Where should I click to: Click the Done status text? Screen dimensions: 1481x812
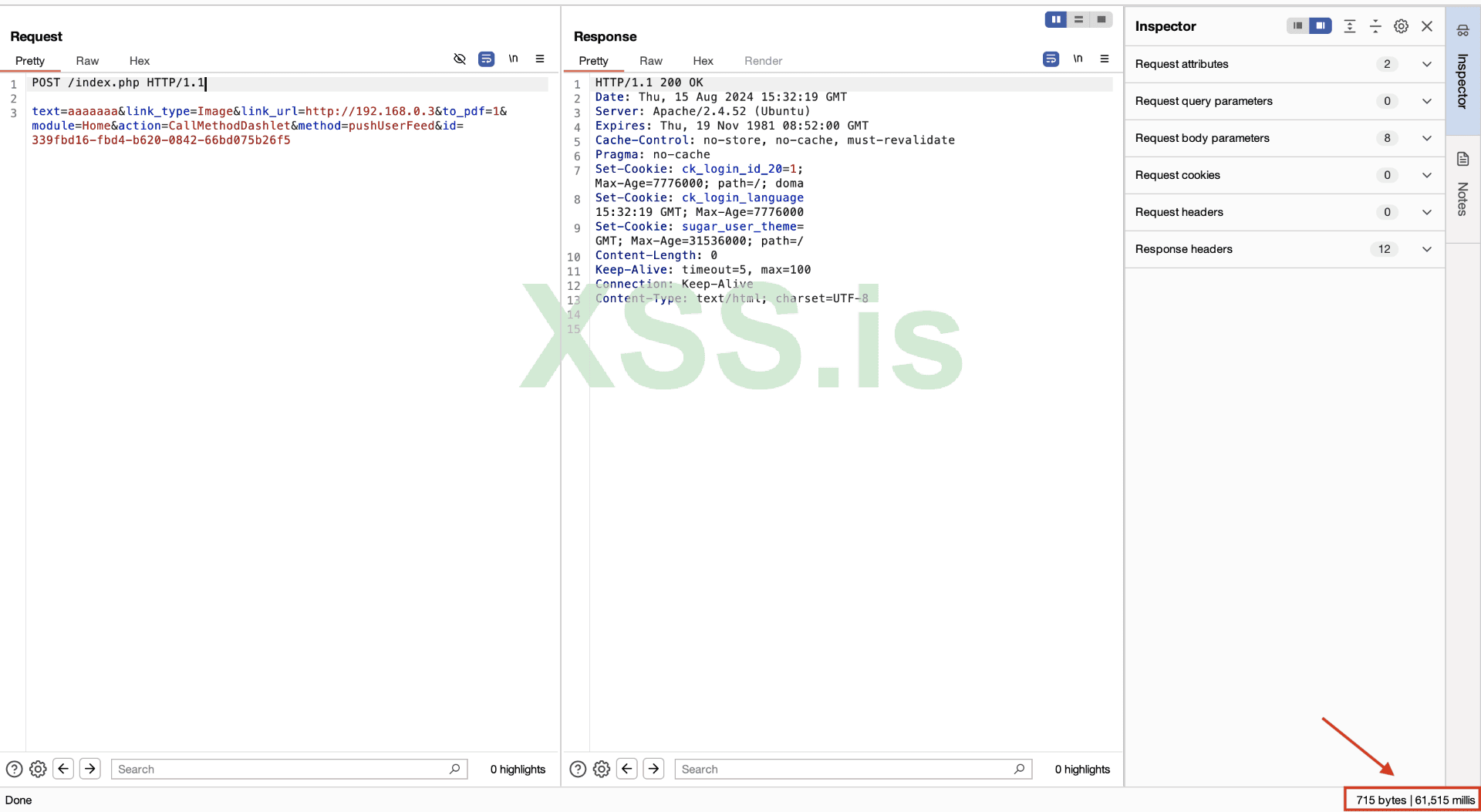19,800
